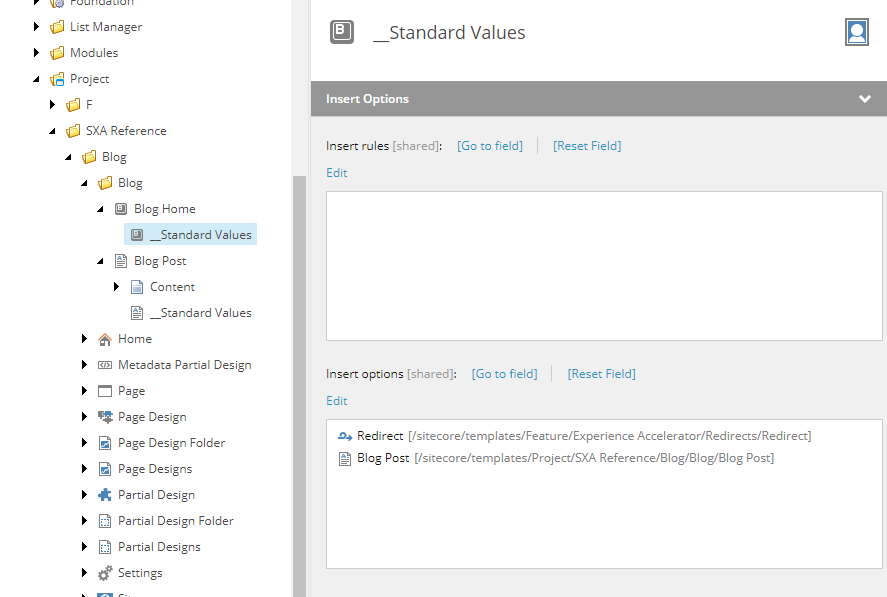This screenshot has width=887, height=597.
Task: Select Redirect entry in Insert options list
Action: (x=574, y=436)
